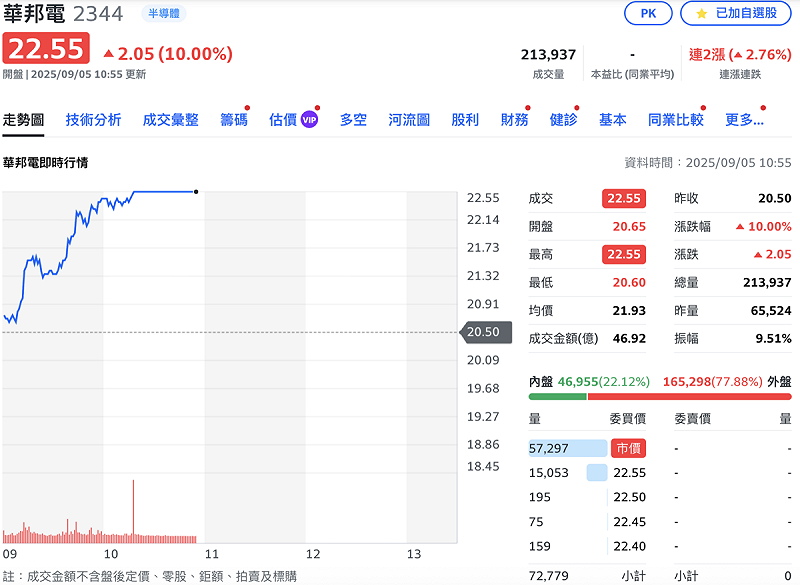Click the 本益比 (同業平均) label
Viewport: 800px width, 585px height.
[x=633, y=74]
